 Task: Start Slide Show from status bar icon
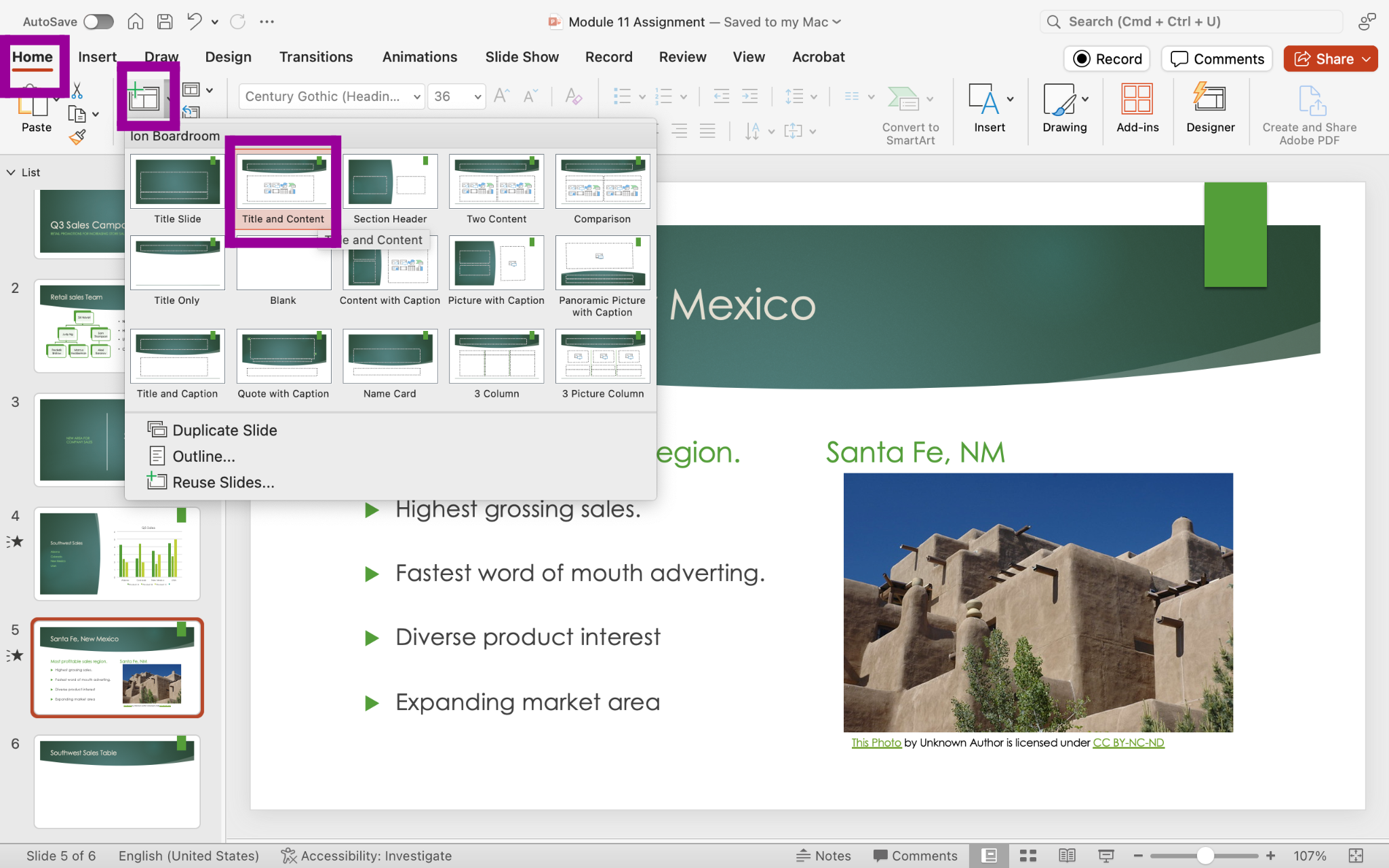pyautogui.click(x=1106, y=856)
